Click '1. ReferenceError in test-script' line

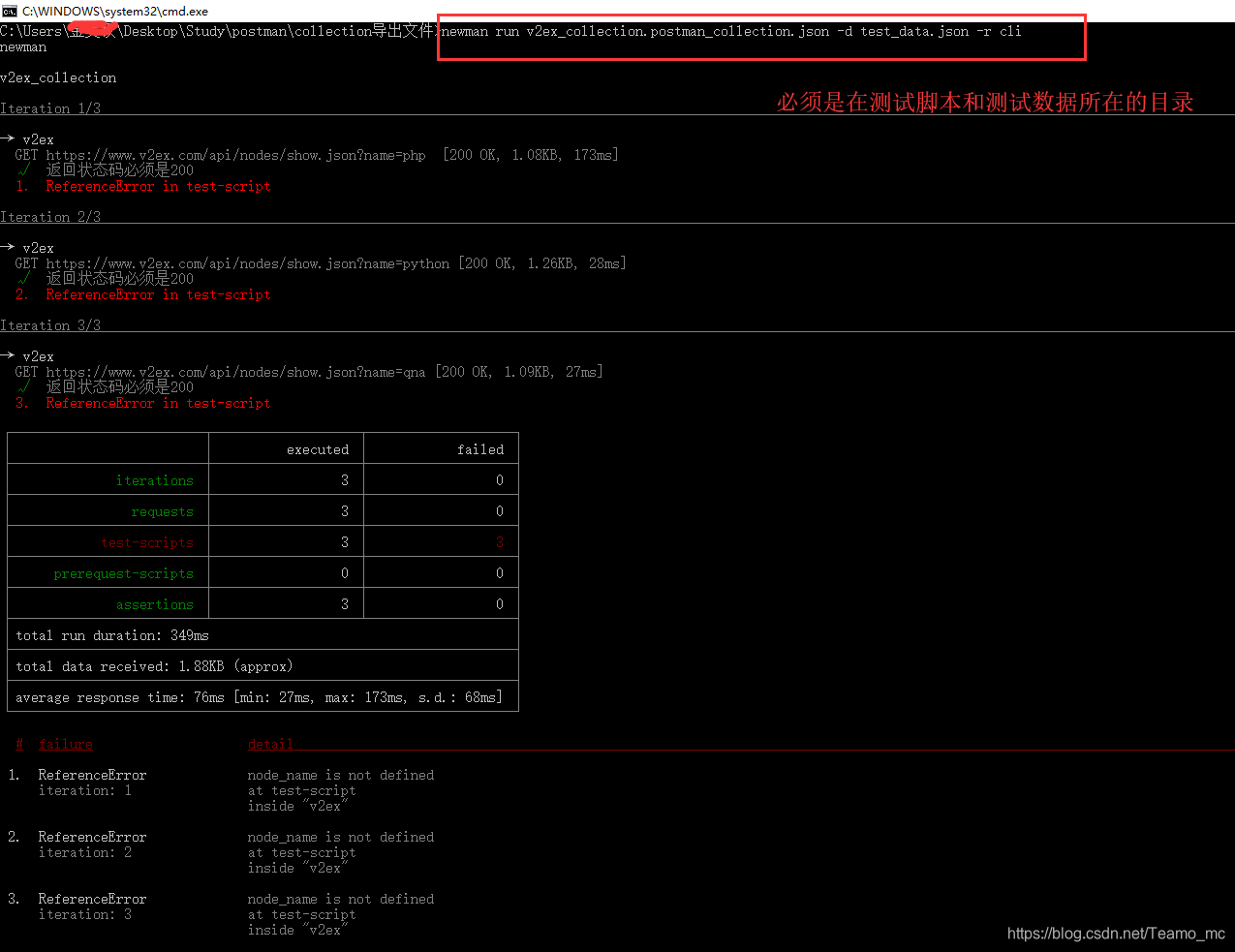point(143,186)
